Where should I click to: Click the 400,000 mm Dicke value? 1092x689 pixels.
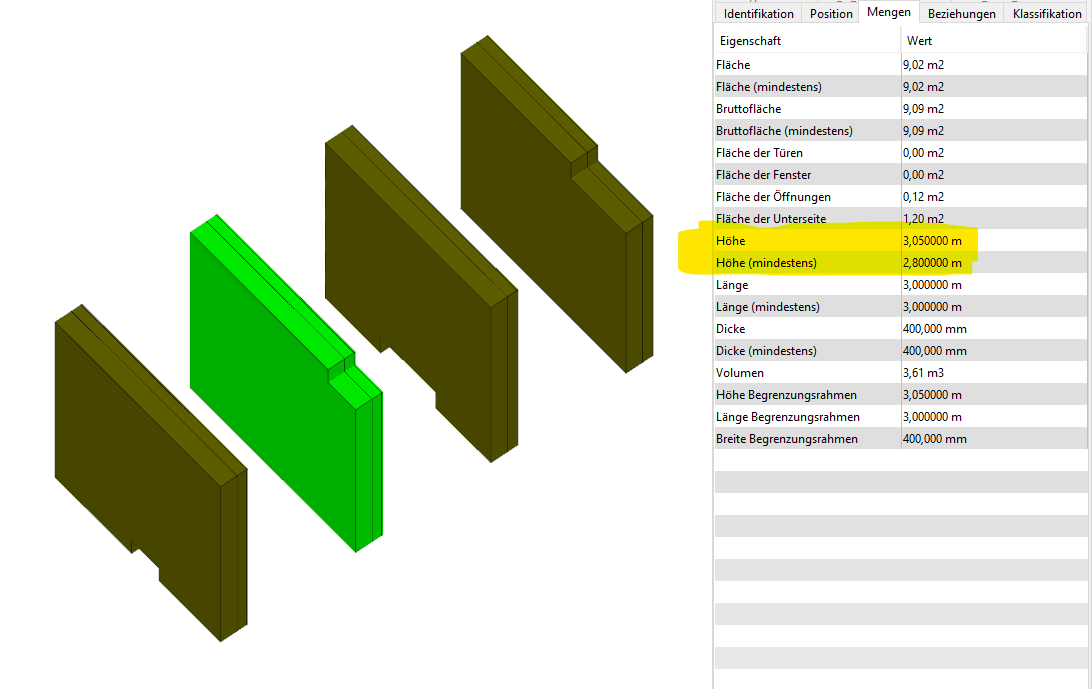coord(935,329)
